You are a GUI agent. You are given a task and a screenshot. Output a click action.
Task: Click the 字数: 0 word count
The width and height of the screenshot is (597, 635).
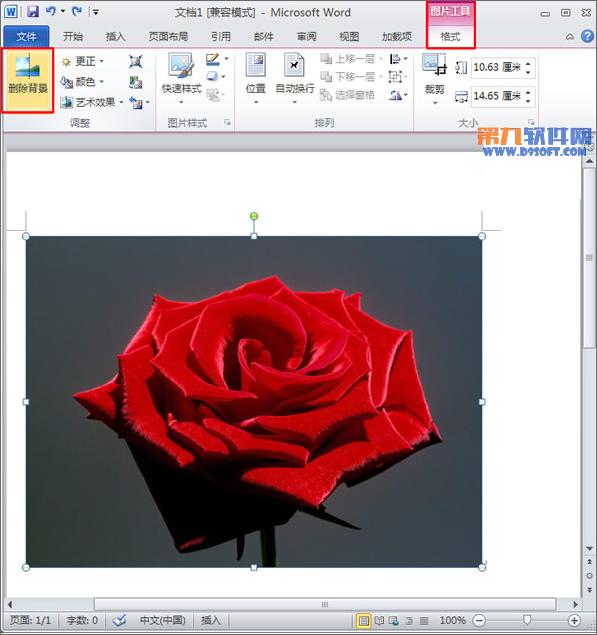tap(82, 620)
